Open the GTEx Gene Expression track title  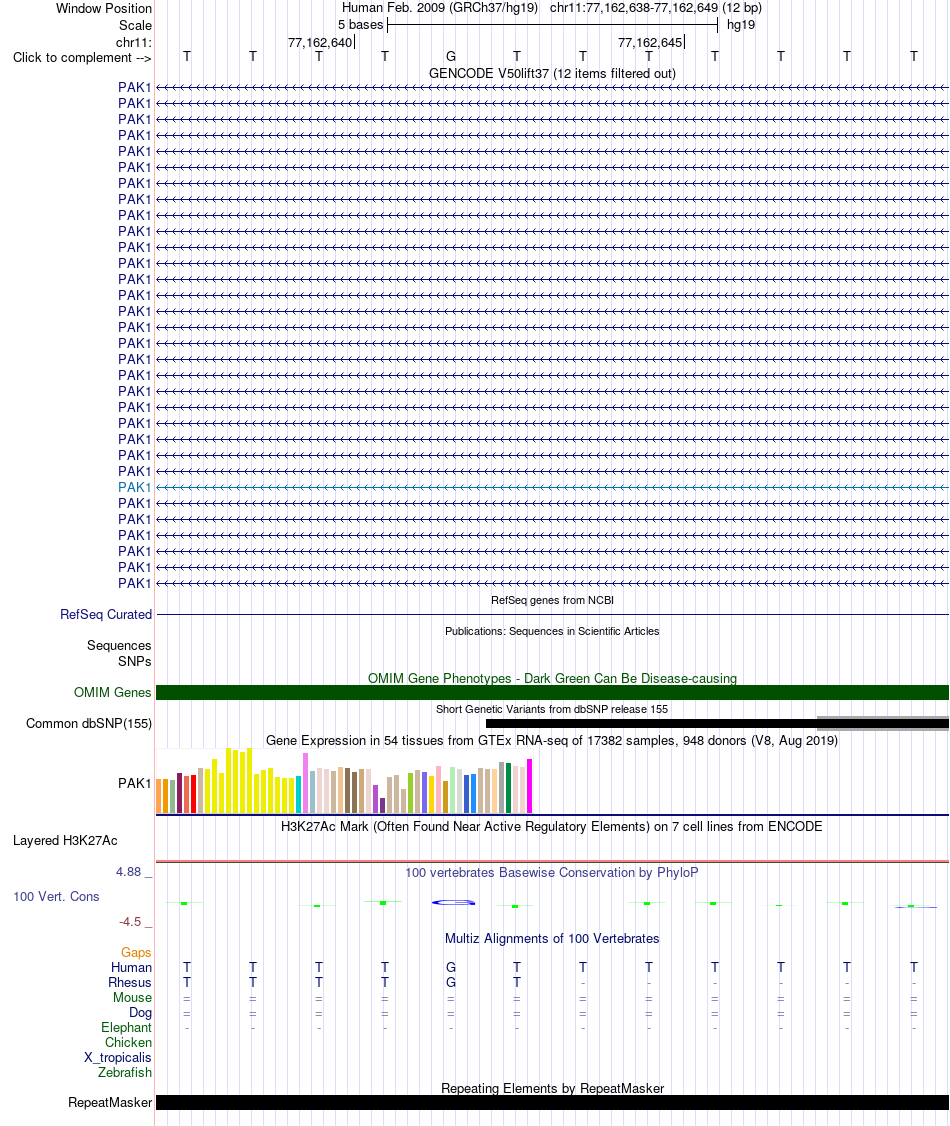click(552, 740)
